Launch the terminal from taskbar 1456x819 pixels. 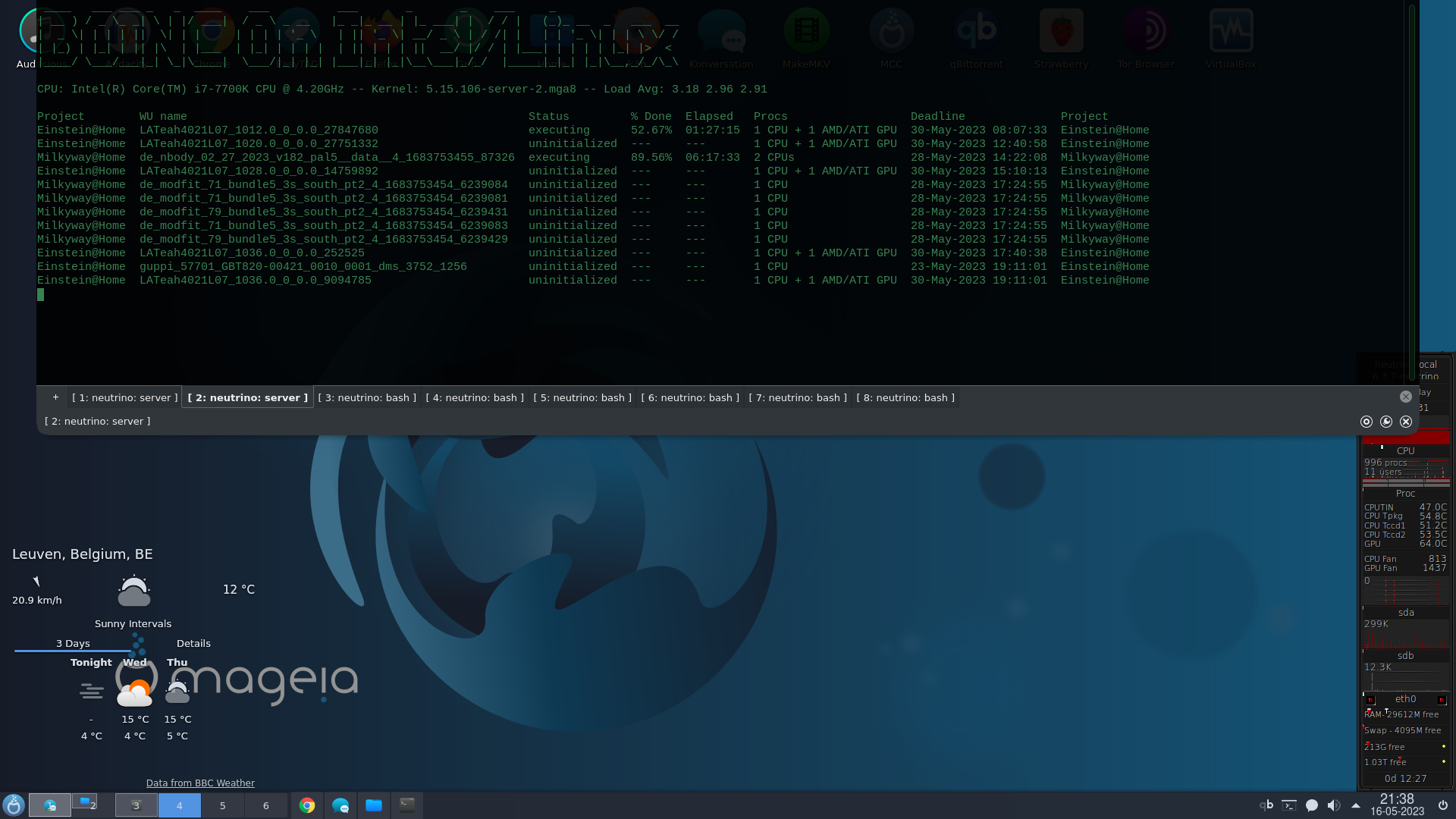click(407, 805)
